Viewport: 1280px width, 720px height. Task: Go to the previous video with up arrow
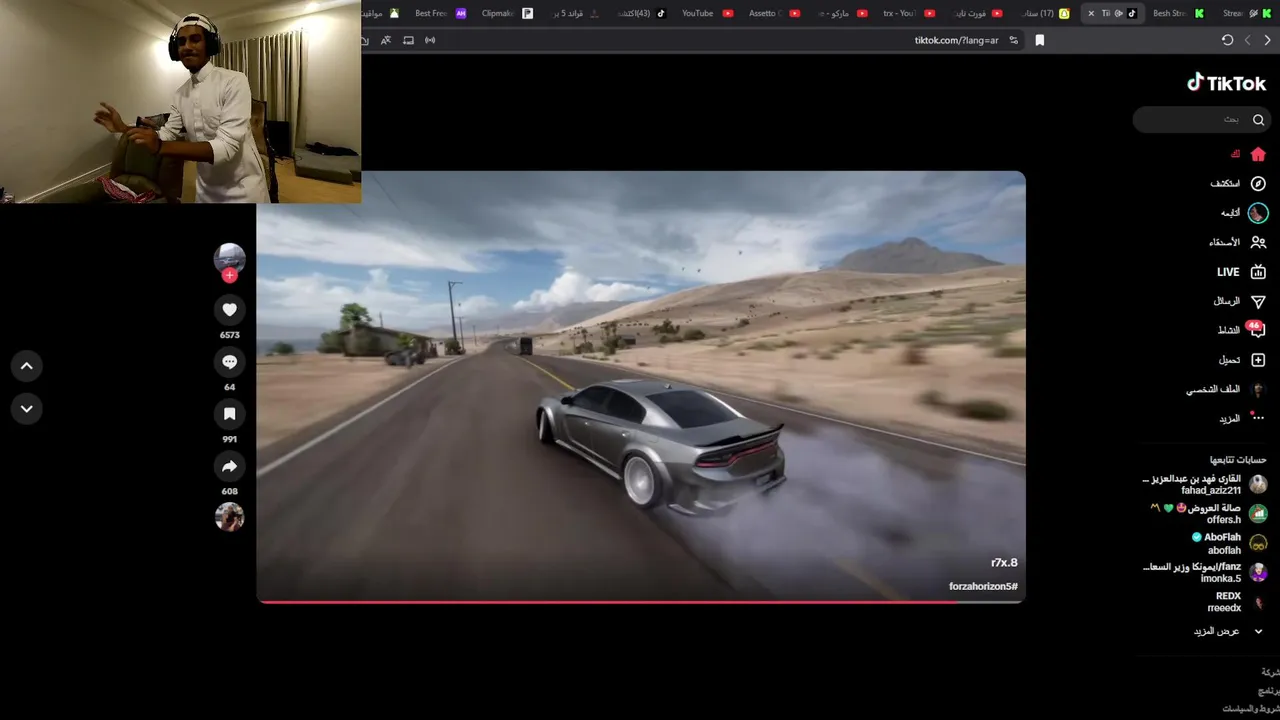pos(27,366)
